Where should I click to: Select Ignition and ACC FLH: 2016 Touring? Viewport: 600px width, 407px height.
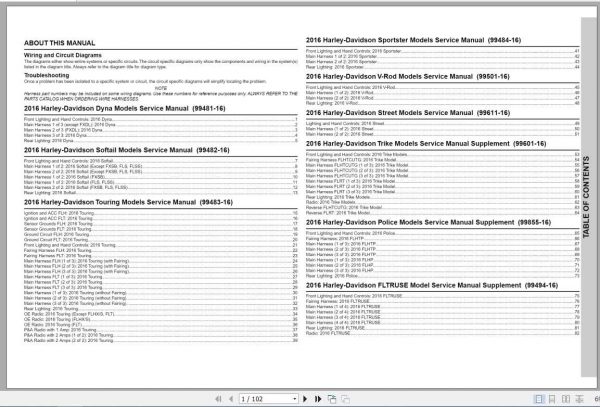161,213
